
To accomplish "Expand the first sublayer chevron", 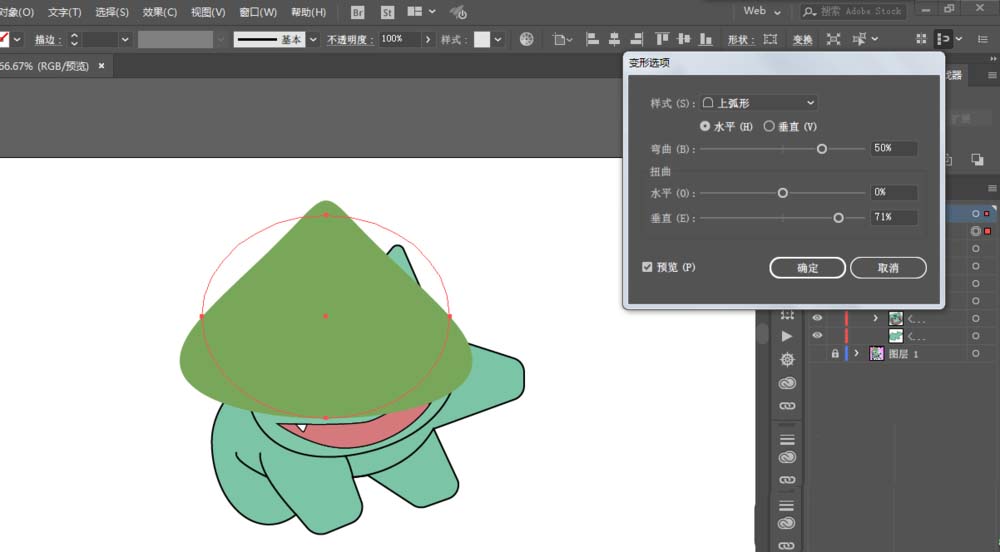I will 875,318.
